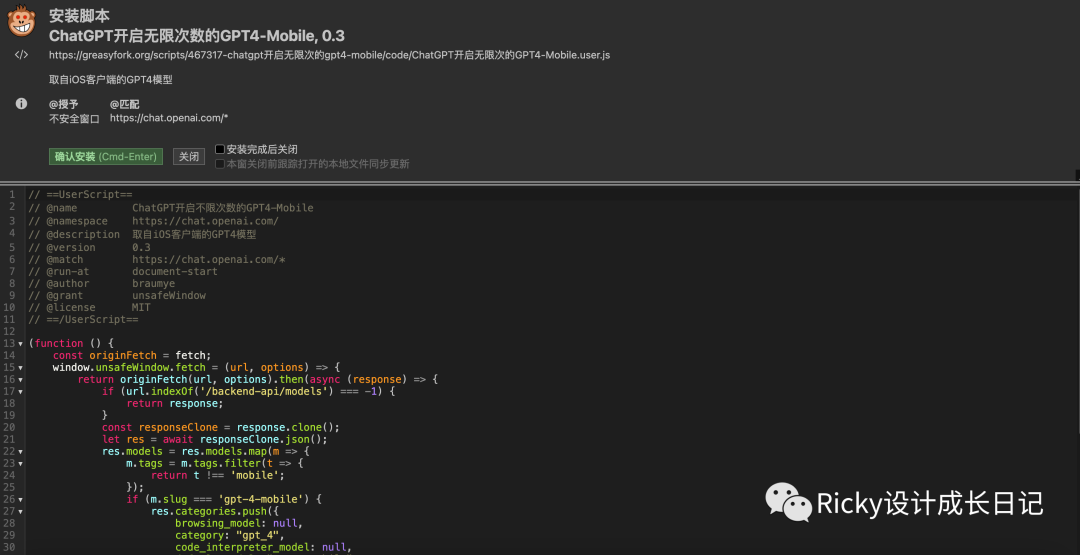Click the horizontal splitter above the code editor
This screenshot has width=1080, height=555.
pyautogui.click(x=540, y=182)
